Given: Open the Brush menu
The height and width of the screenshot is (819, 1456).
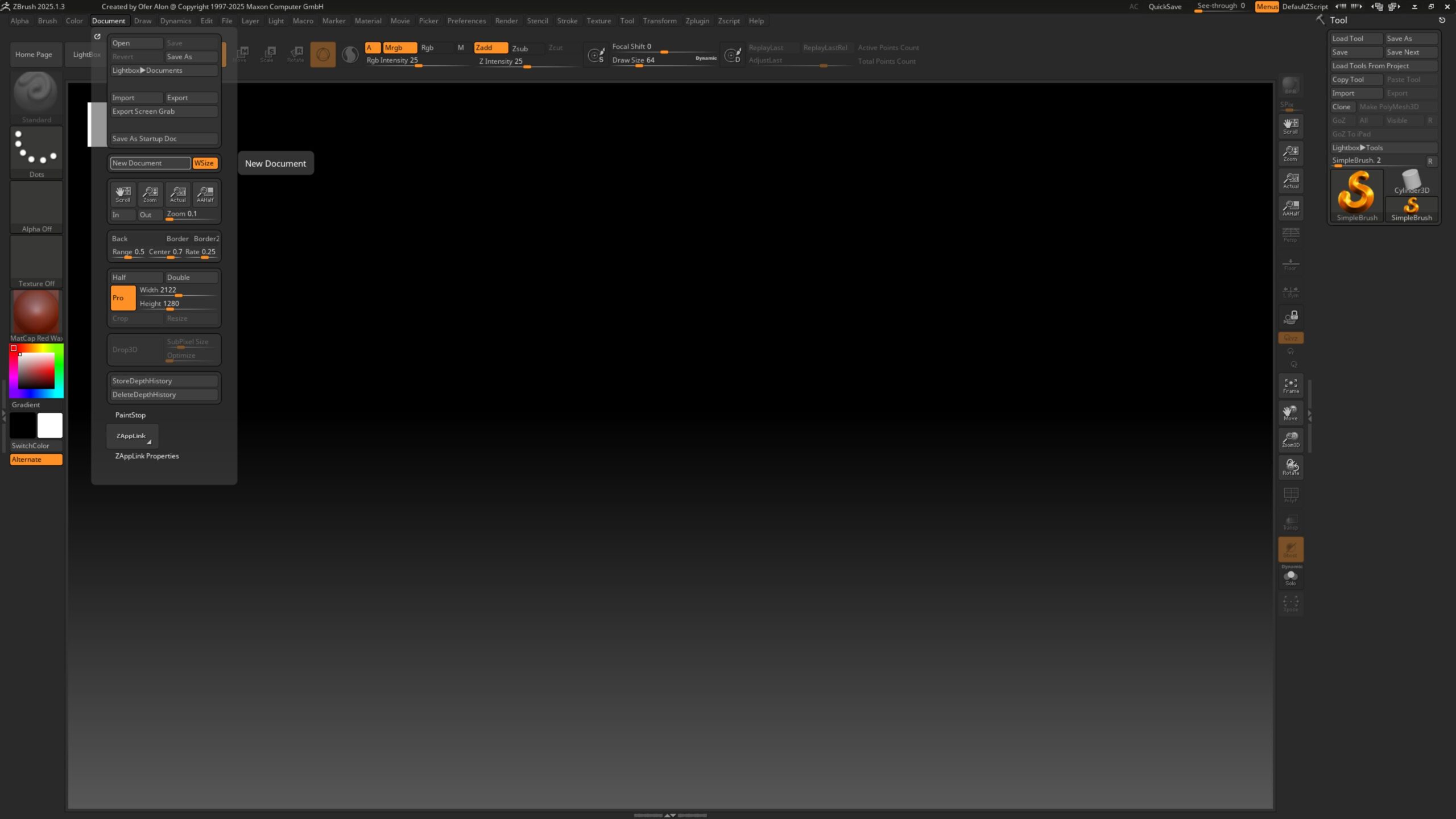Looking at the screenshot, I should [47, 20].
